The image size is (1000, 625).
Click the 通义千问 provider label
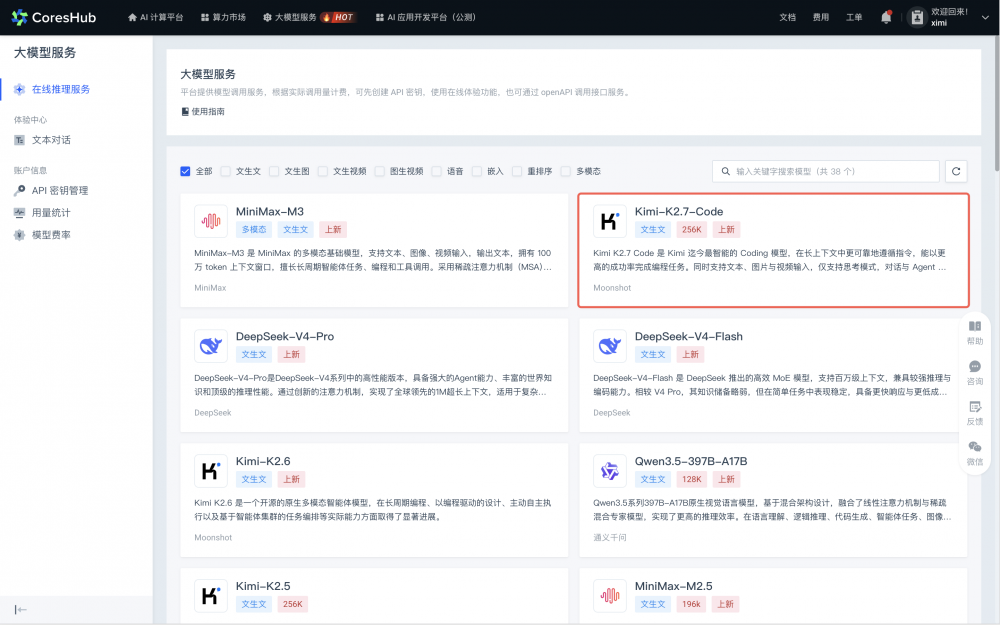coord(610,538)
